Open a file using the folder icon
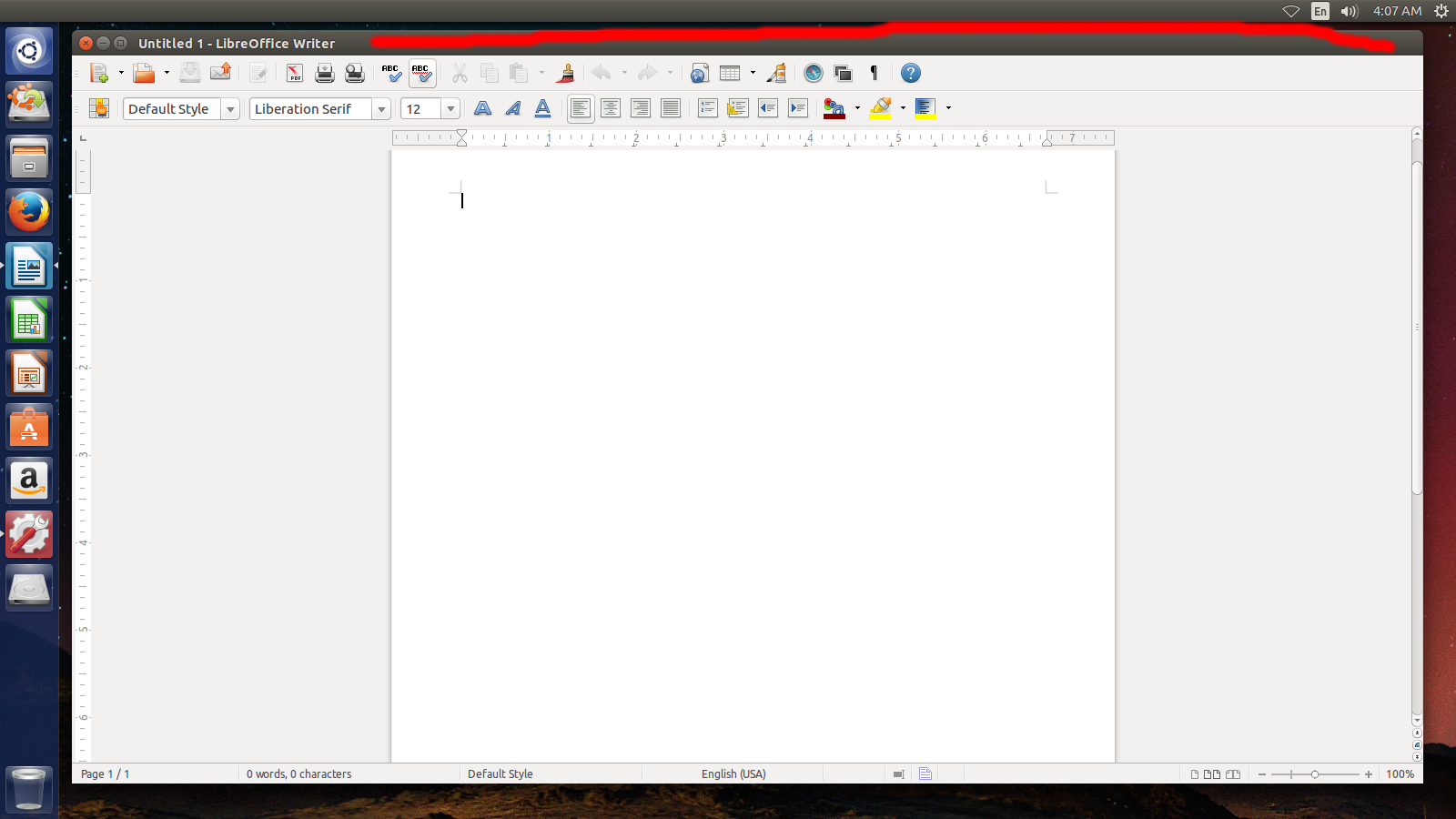The image size is (1456, 819). click(x=144, y=73)
